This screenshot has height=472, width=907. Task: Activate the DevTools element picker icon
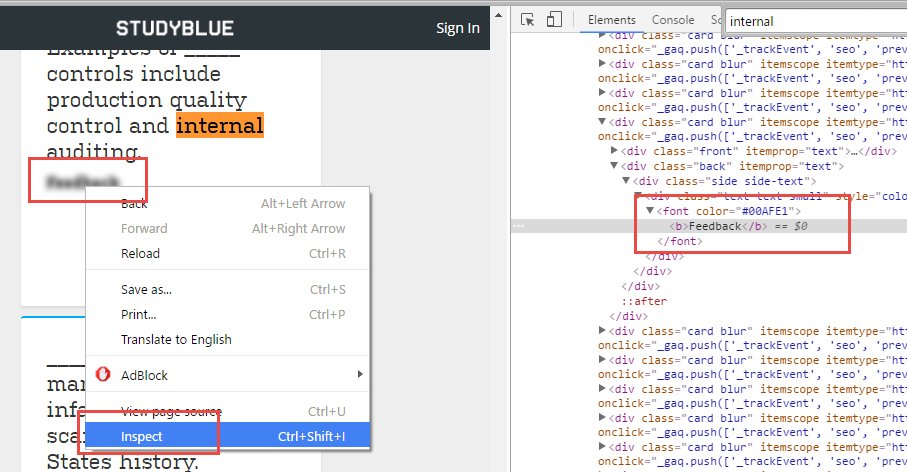tap(528, 20)
